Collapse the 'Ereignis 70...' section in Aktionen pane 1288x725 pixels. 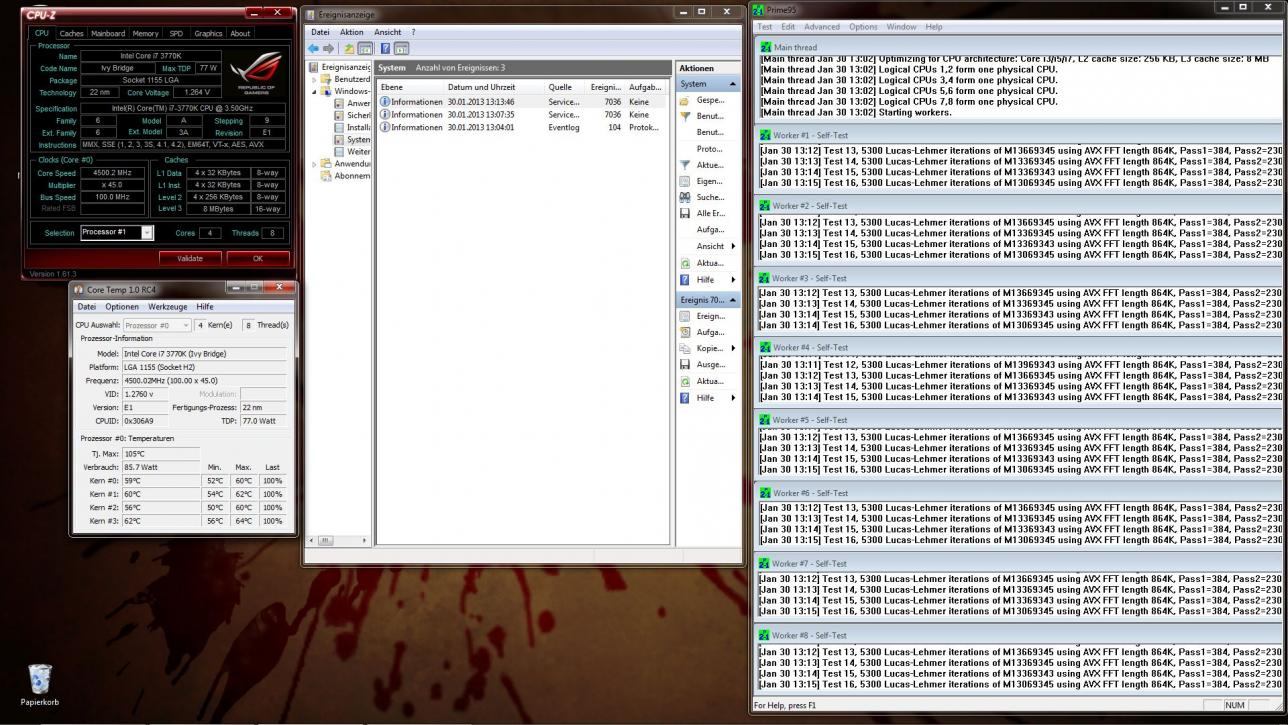(732, 300)
